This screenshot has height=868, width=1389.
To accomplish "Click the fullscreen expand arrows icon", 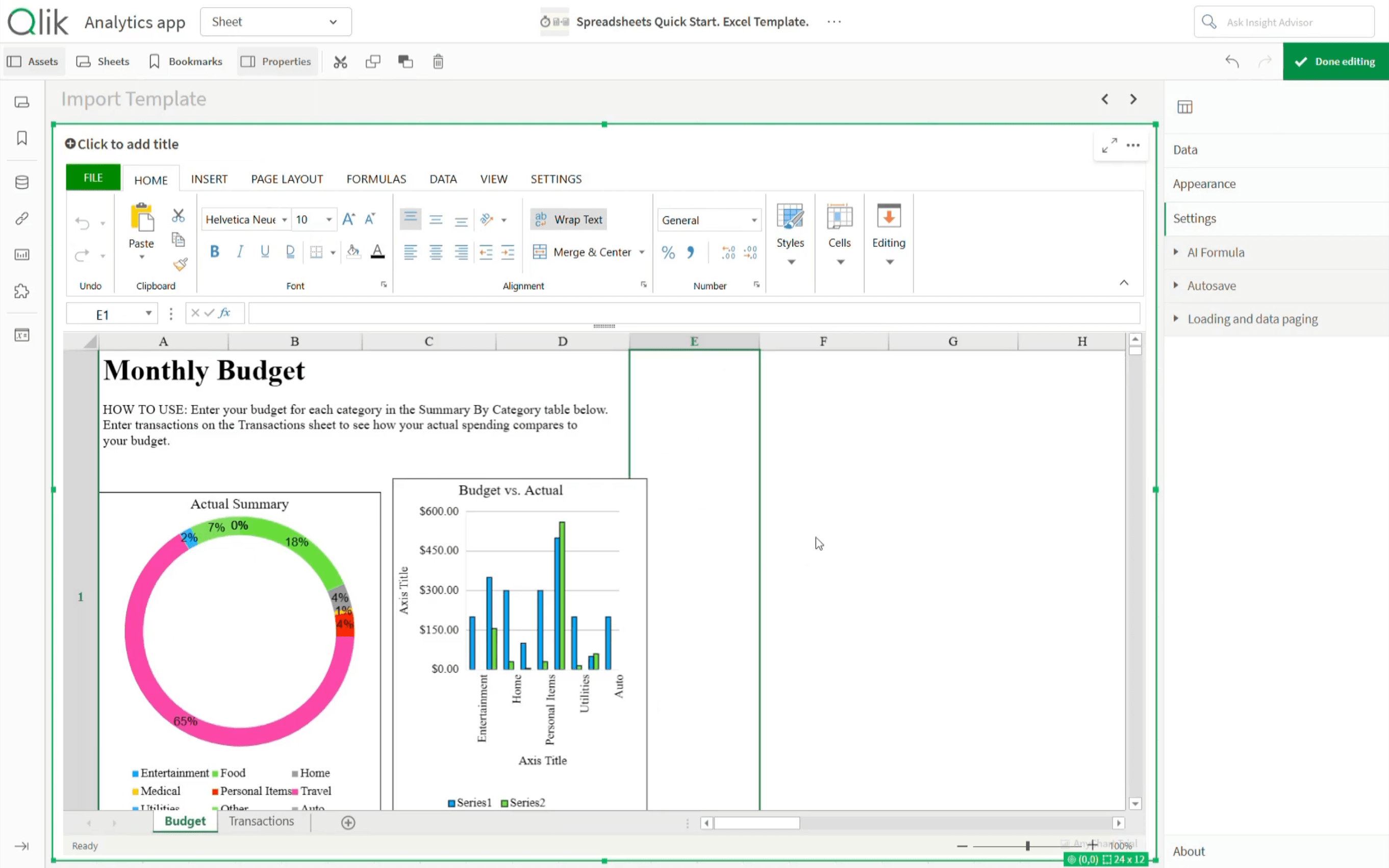I will (x=1109, y=145).
